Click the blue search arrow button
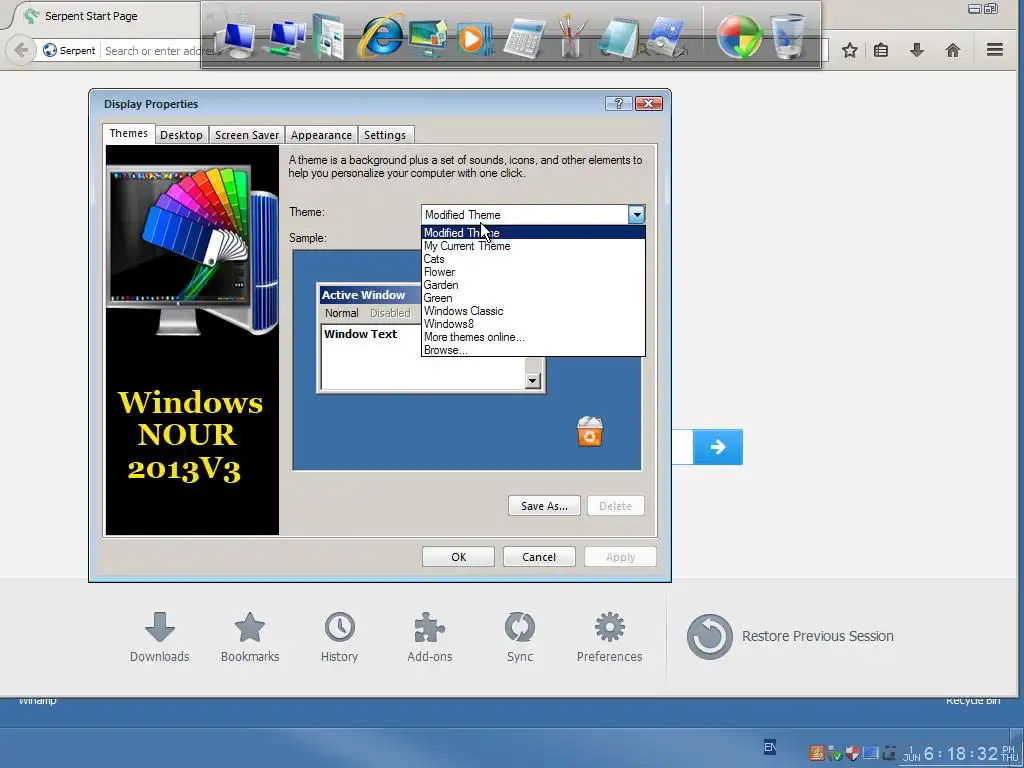The width and height of the screenshot is (1024, 768). pos(718,447)
